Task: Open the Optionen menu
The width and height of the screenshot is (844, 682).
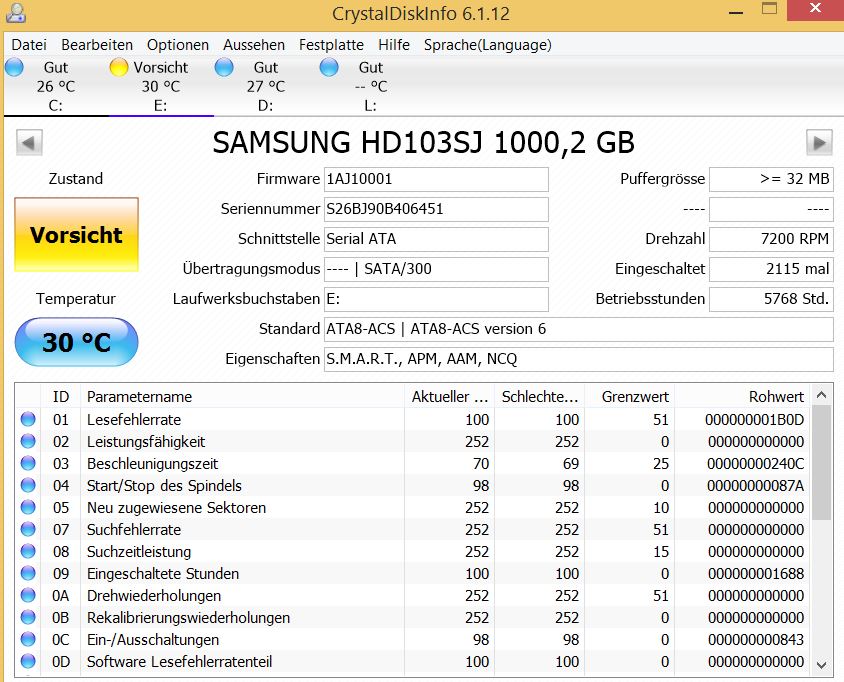Action: point(178,45)
